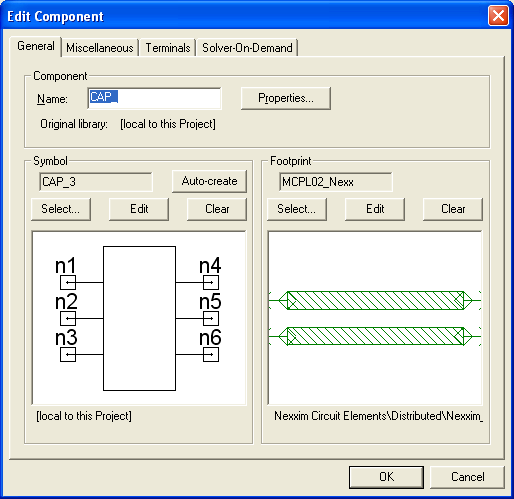Click pin n5 in symbol preview
This screenshot has width=514, height=499.
click(x=211, y=318)
